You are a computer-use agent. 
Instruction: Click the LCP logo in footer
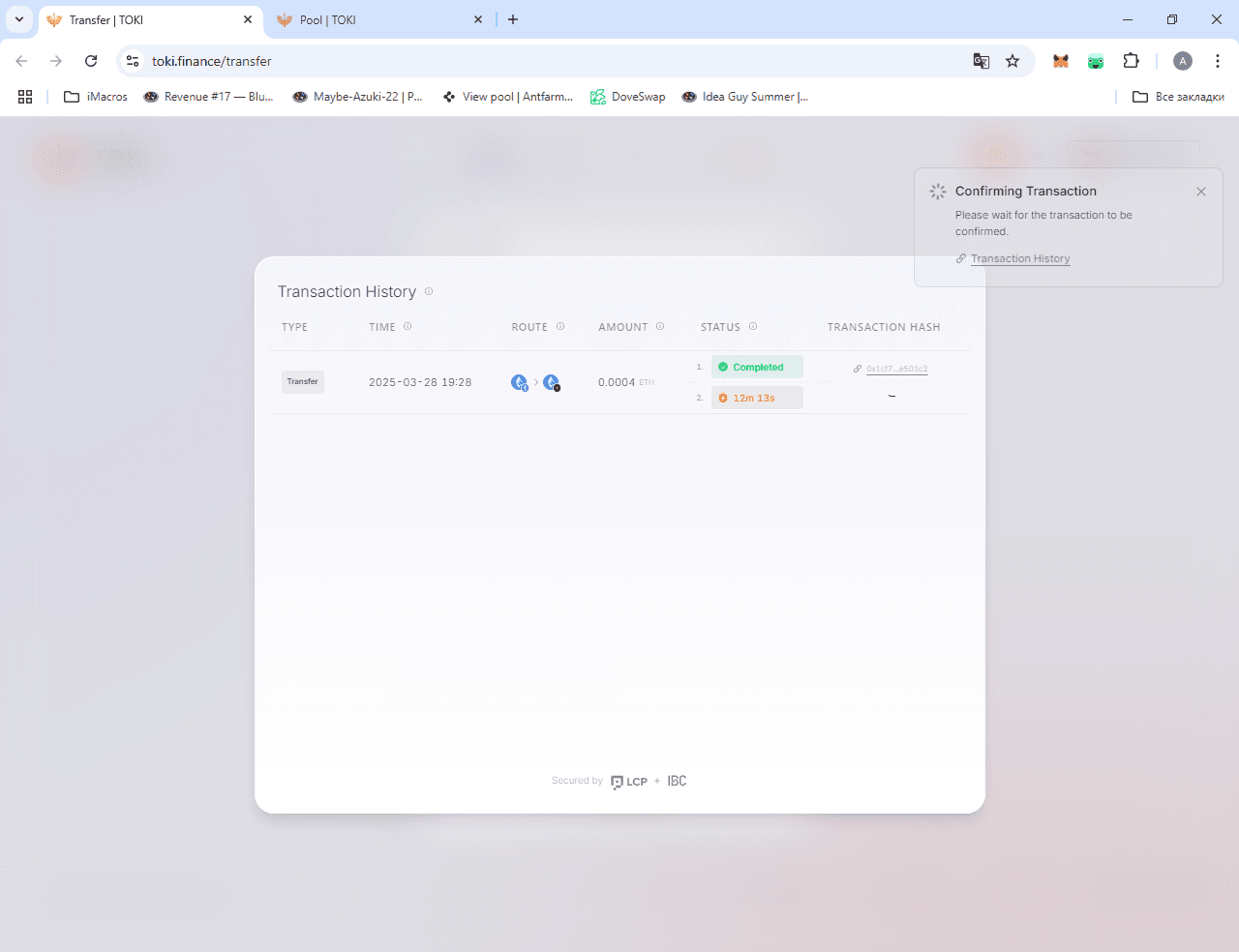pyautogui.click(x=629, y=782)
